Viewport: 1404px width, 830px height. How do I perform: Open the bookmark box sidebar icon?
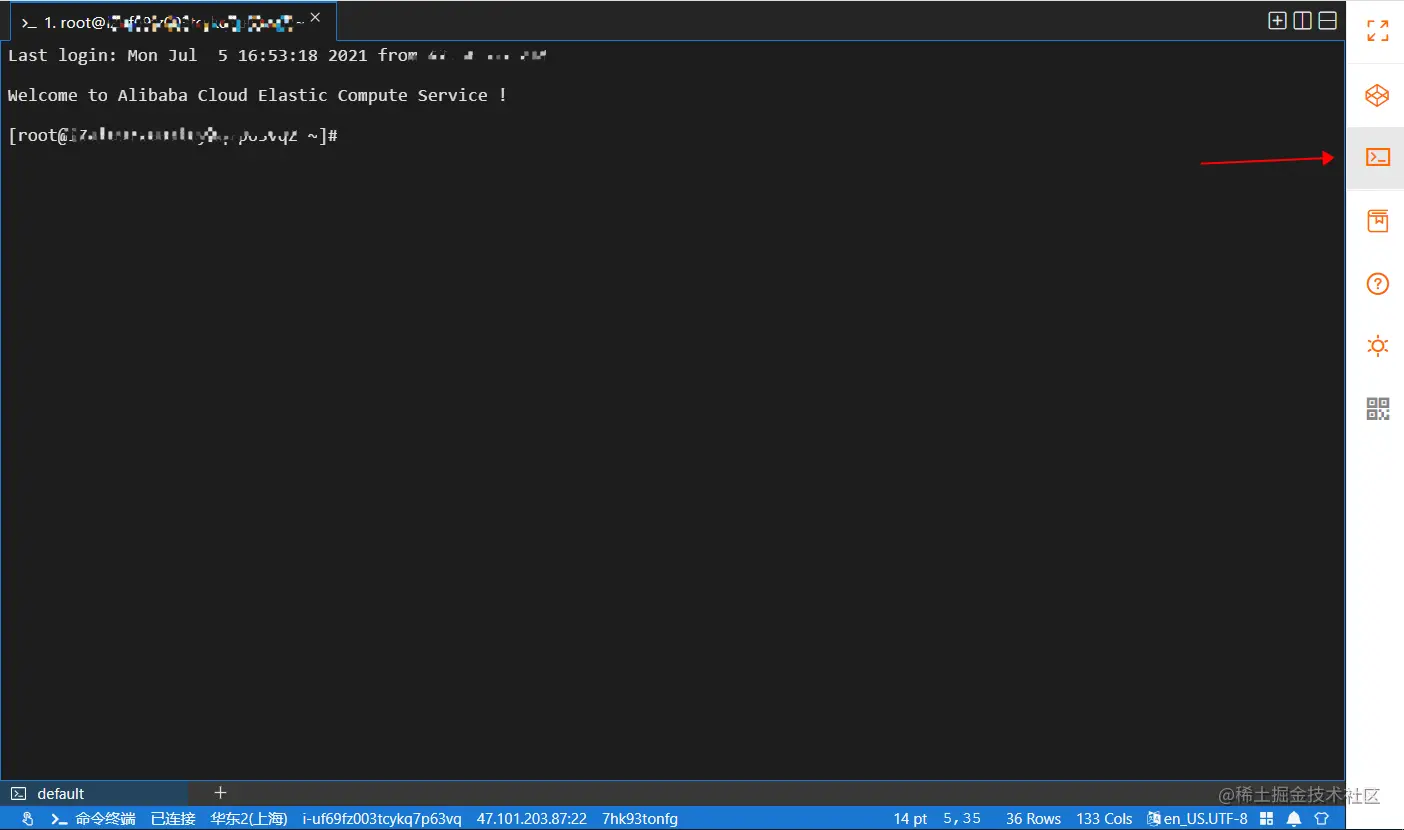[1378, 221]
